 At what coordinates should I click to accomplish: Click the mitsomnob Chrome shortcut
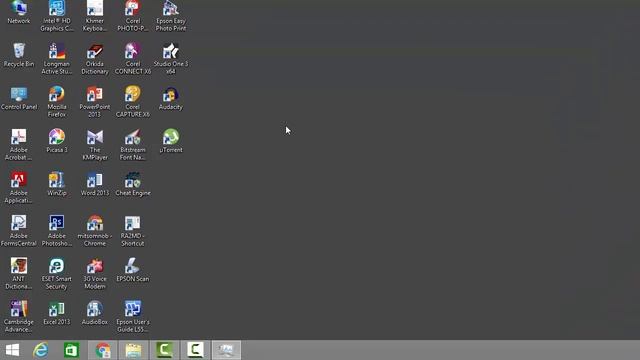[x=95, y=231]
